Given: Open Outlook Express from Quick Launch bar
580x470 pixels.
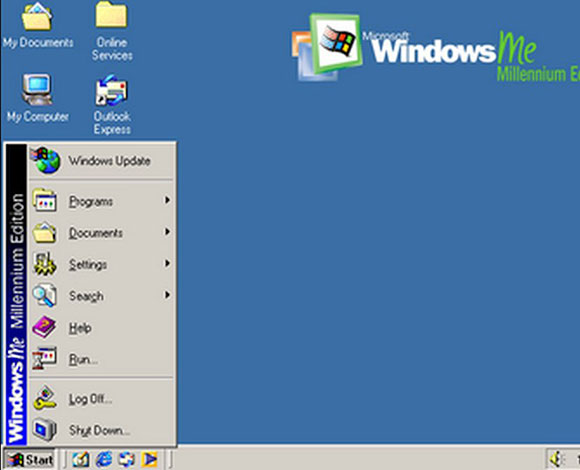Looking at the screenshot, I should tap(126, 459).
